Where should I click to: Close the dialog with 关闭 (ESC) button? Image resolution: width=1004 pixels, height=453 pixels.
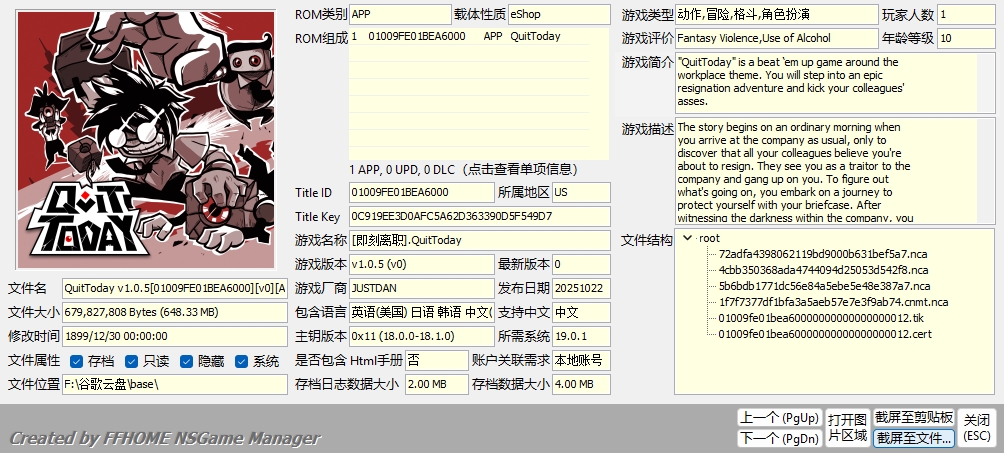coord(978,427)
